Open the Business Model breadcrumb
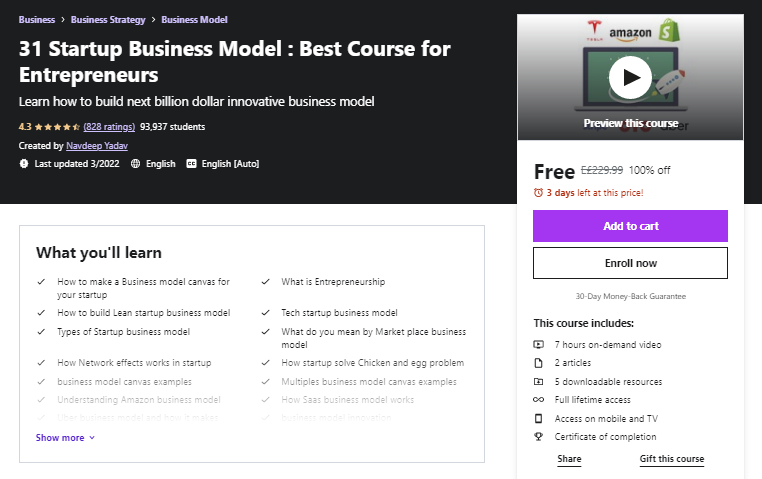Screen dimensions: 762x479 (194, 19)
